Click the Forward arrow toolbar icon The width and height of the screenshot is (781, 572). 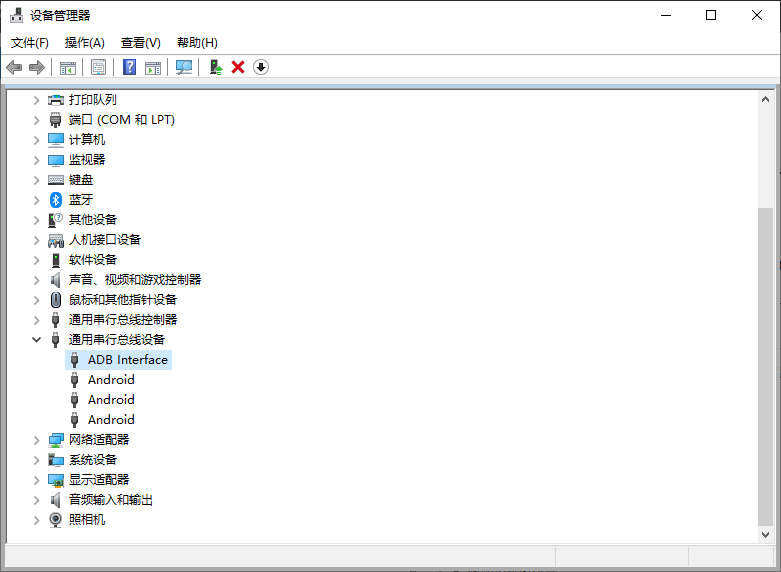[x=37, y=67]
